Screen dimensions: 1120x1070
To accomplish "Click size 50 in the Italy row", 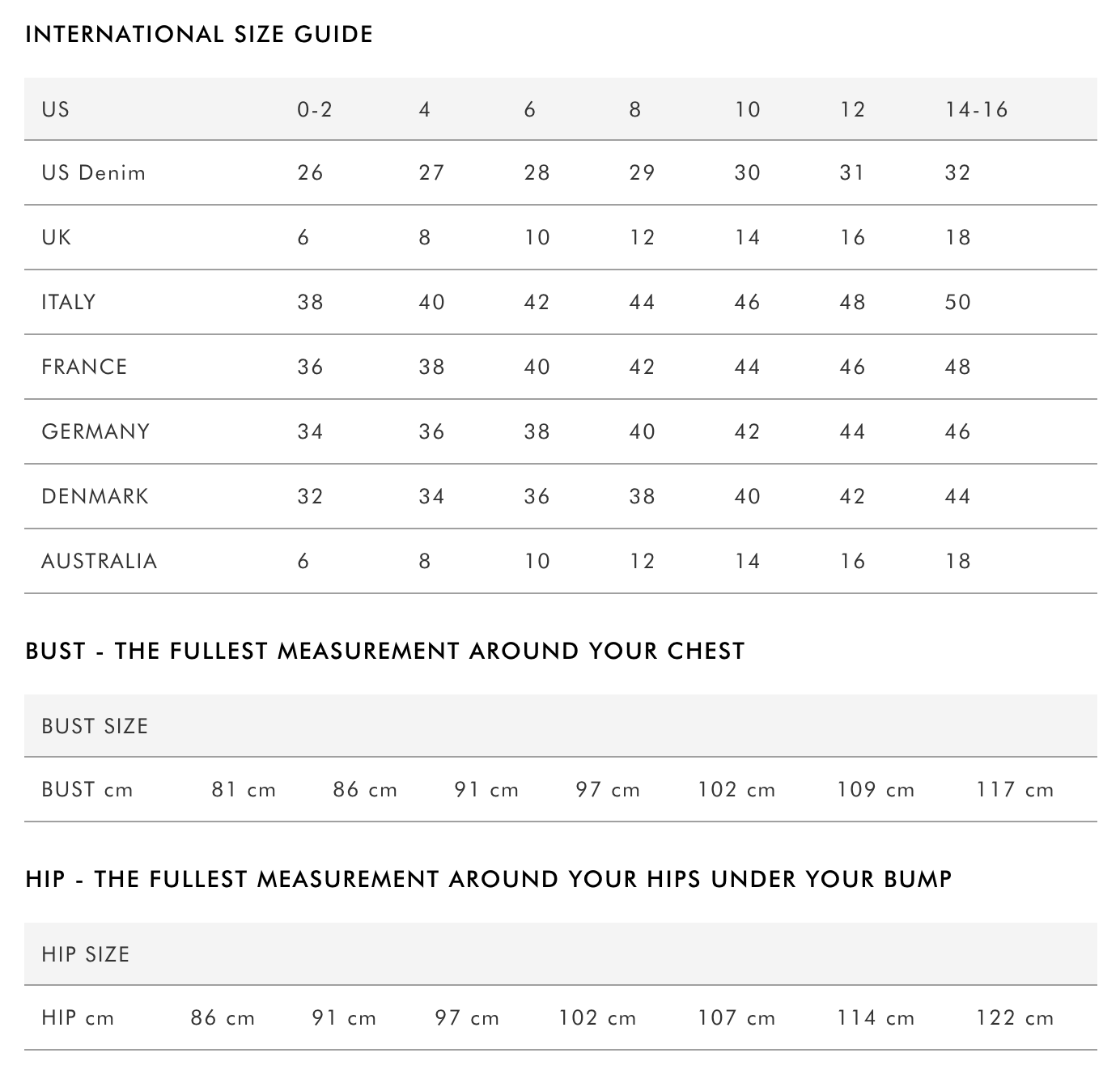I will (x=957, y=302).
